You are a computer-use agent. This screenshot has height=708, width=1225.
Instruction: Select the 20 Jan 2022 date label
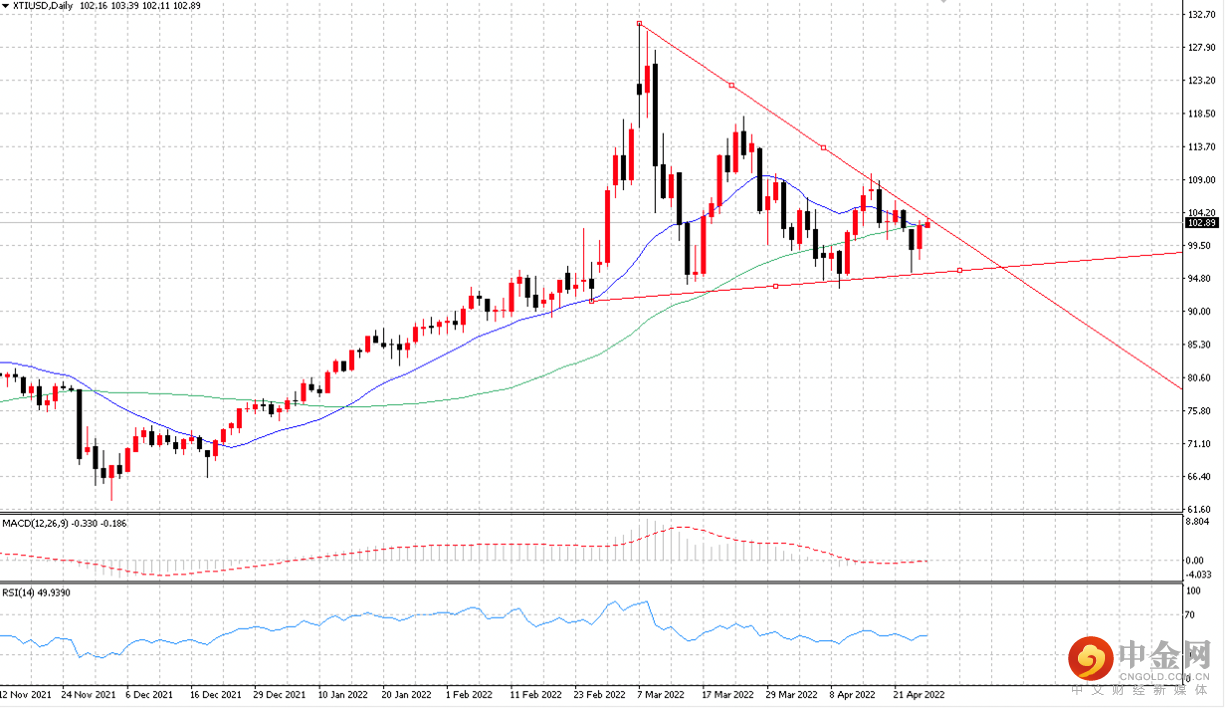point(407,693)
